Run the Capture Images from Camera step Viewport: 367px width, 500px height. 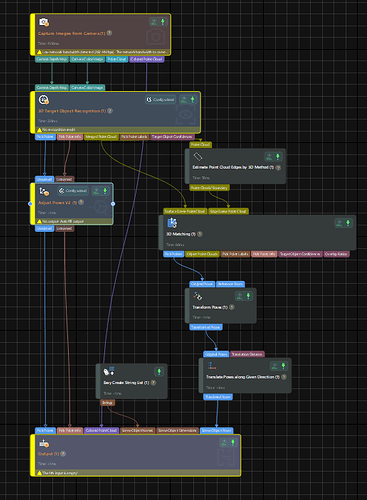click(163, 22)
